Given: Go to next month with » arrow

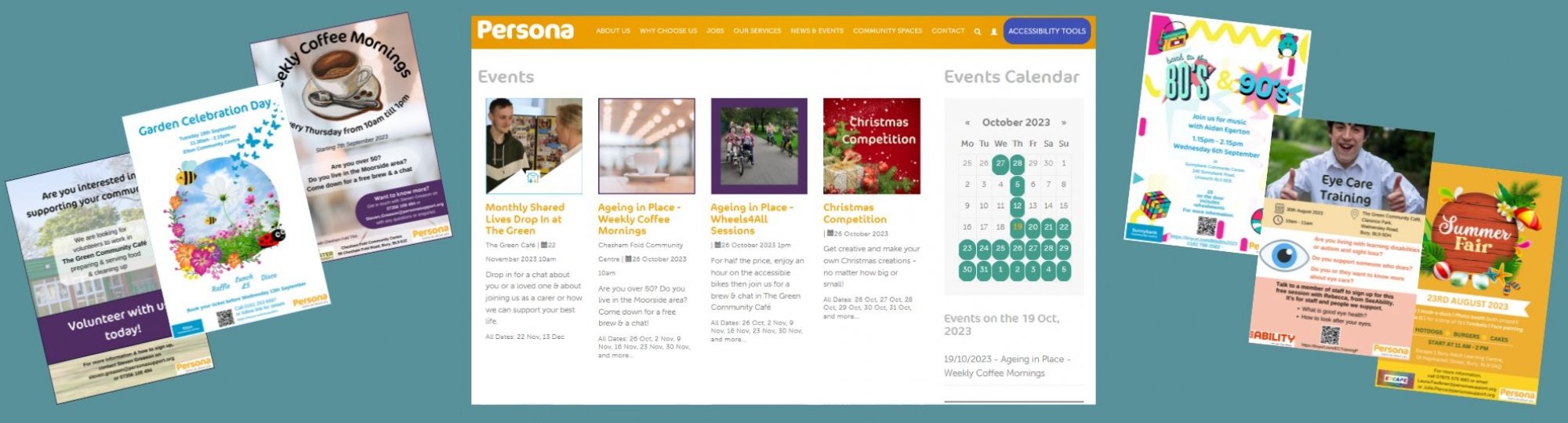Looking at the screenshot, I should pyautogui.click(x=1064, y=122).
